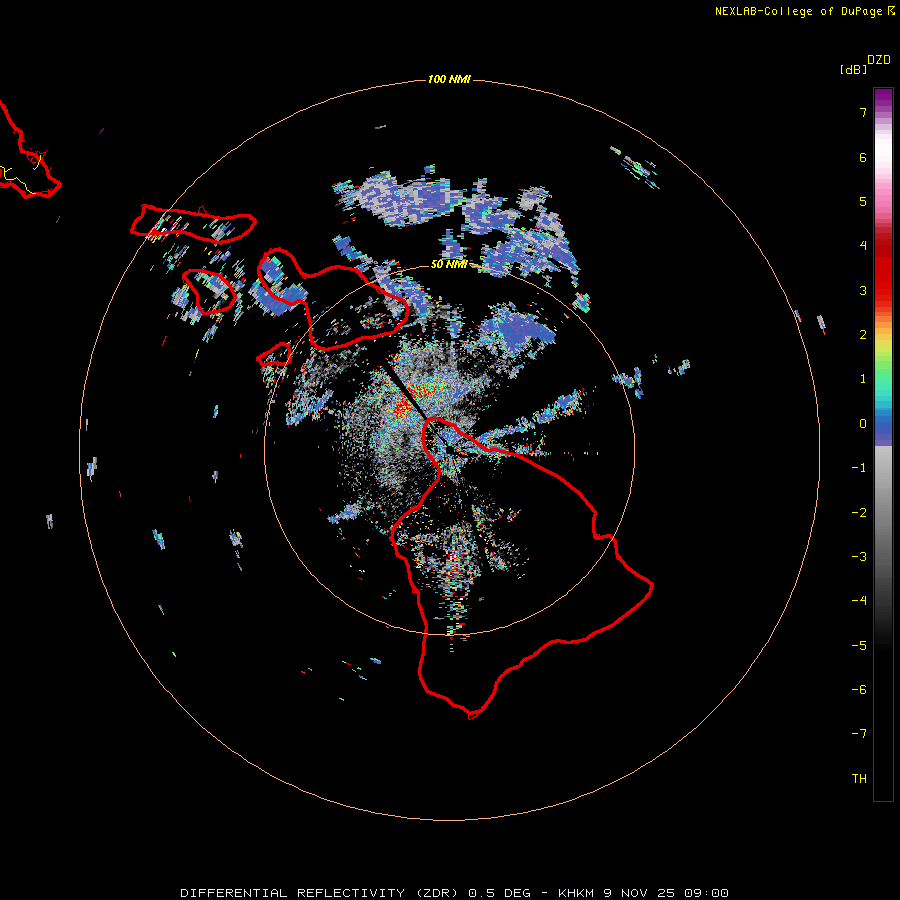Click the -7 value on color scale
Viewport: 900px width, 900px height.
pyautogui.click(x=859, y=734)
